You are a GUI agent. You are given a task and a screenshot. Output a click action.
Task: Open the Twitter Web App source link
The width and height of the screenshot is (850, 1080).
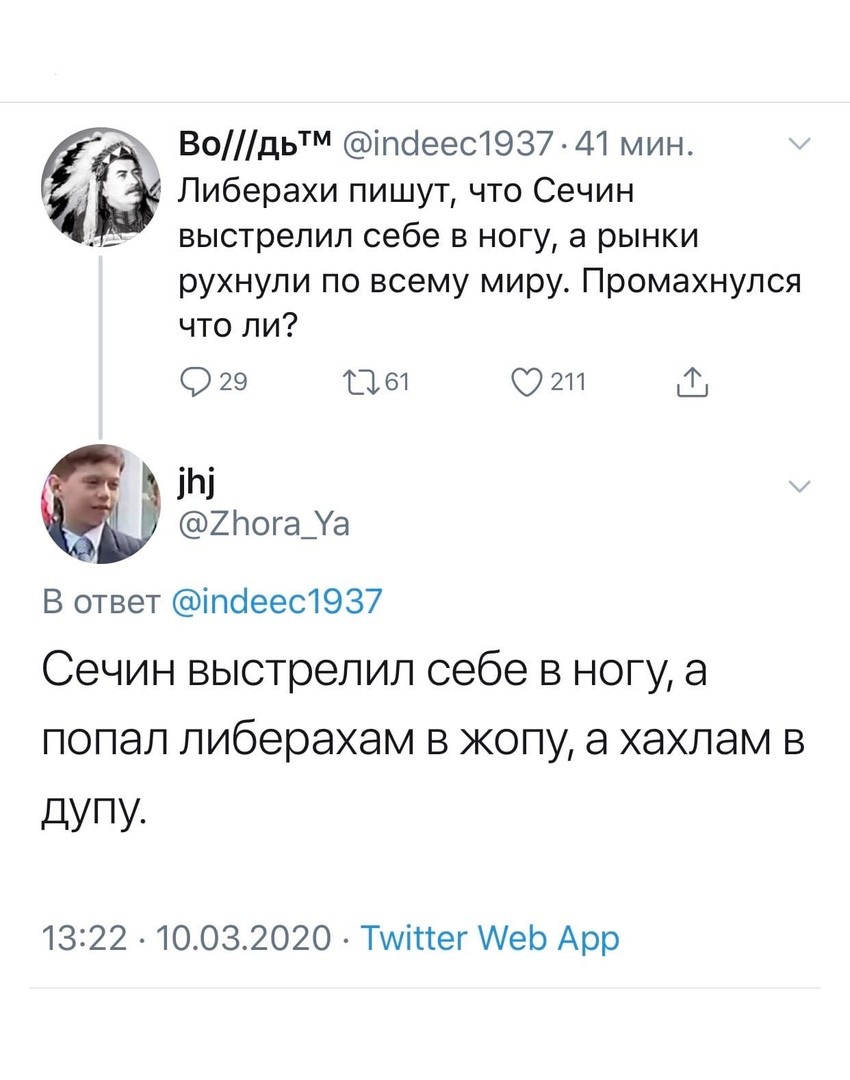pyautogui.click(x=489, y=938)
